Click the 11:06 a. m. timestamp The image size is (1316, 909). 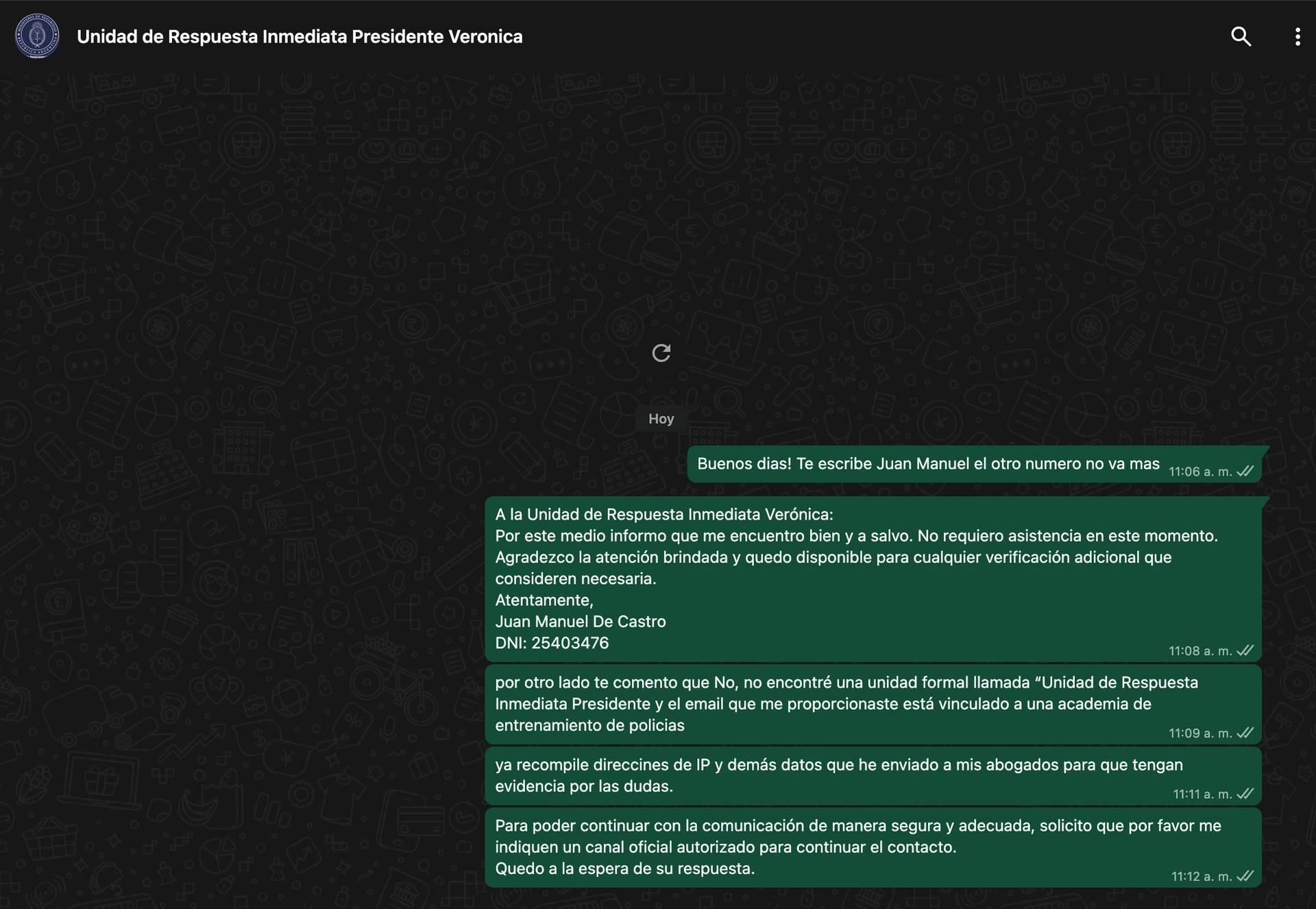[1199, 472]
